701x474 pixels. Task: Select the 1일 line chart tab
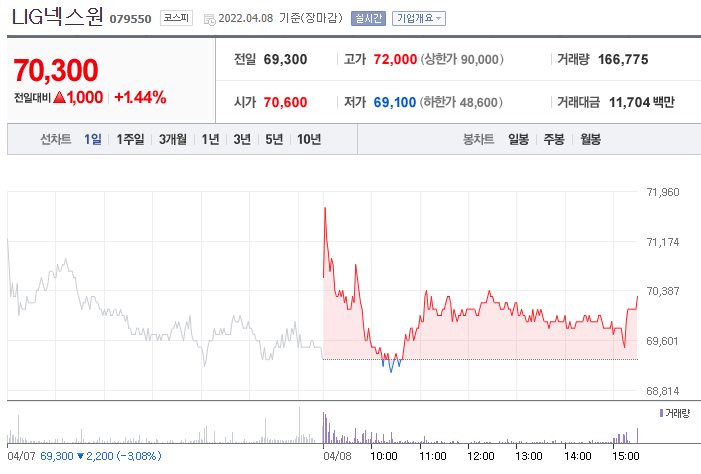[x=93, y=139]
